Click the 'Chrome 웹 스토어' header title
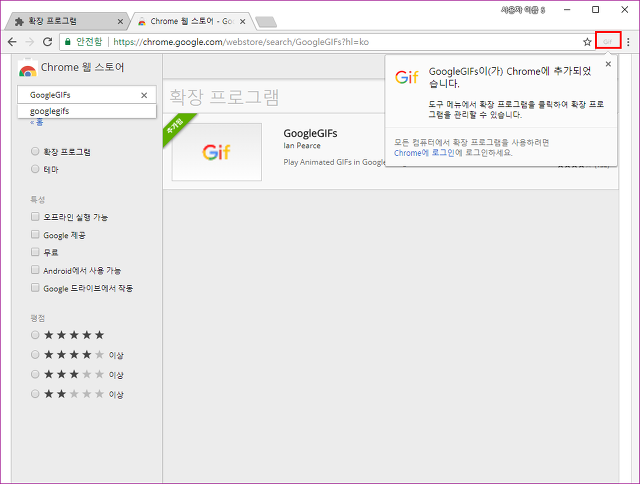This screenshot has height=484, width=640. (82, 67)
